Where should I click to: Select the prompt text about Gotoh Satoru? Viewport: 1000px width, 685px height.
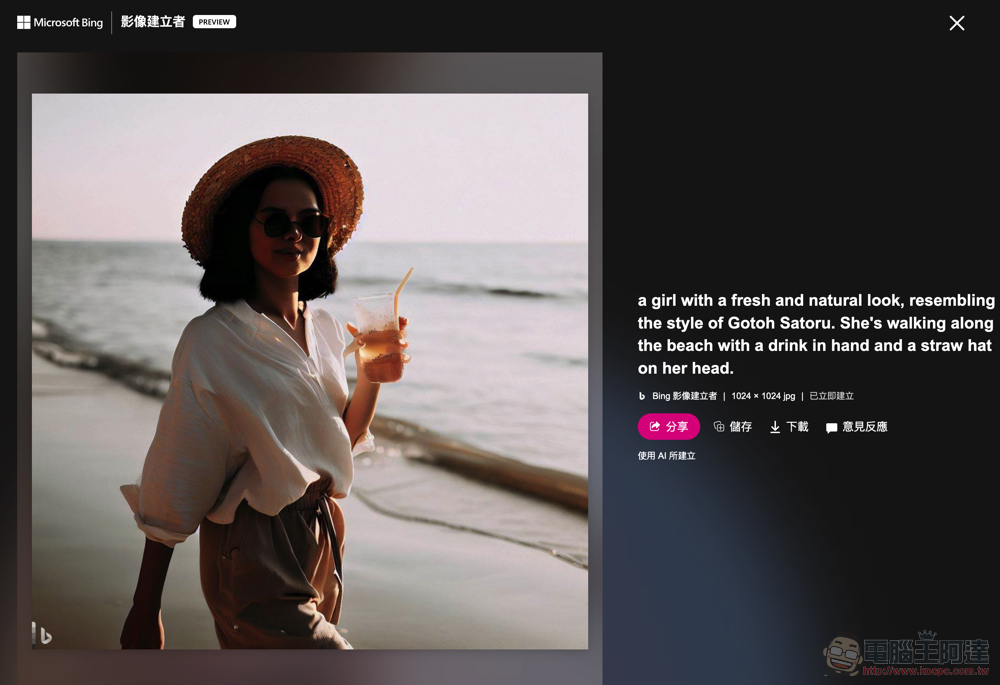click(x=816, y=334)
